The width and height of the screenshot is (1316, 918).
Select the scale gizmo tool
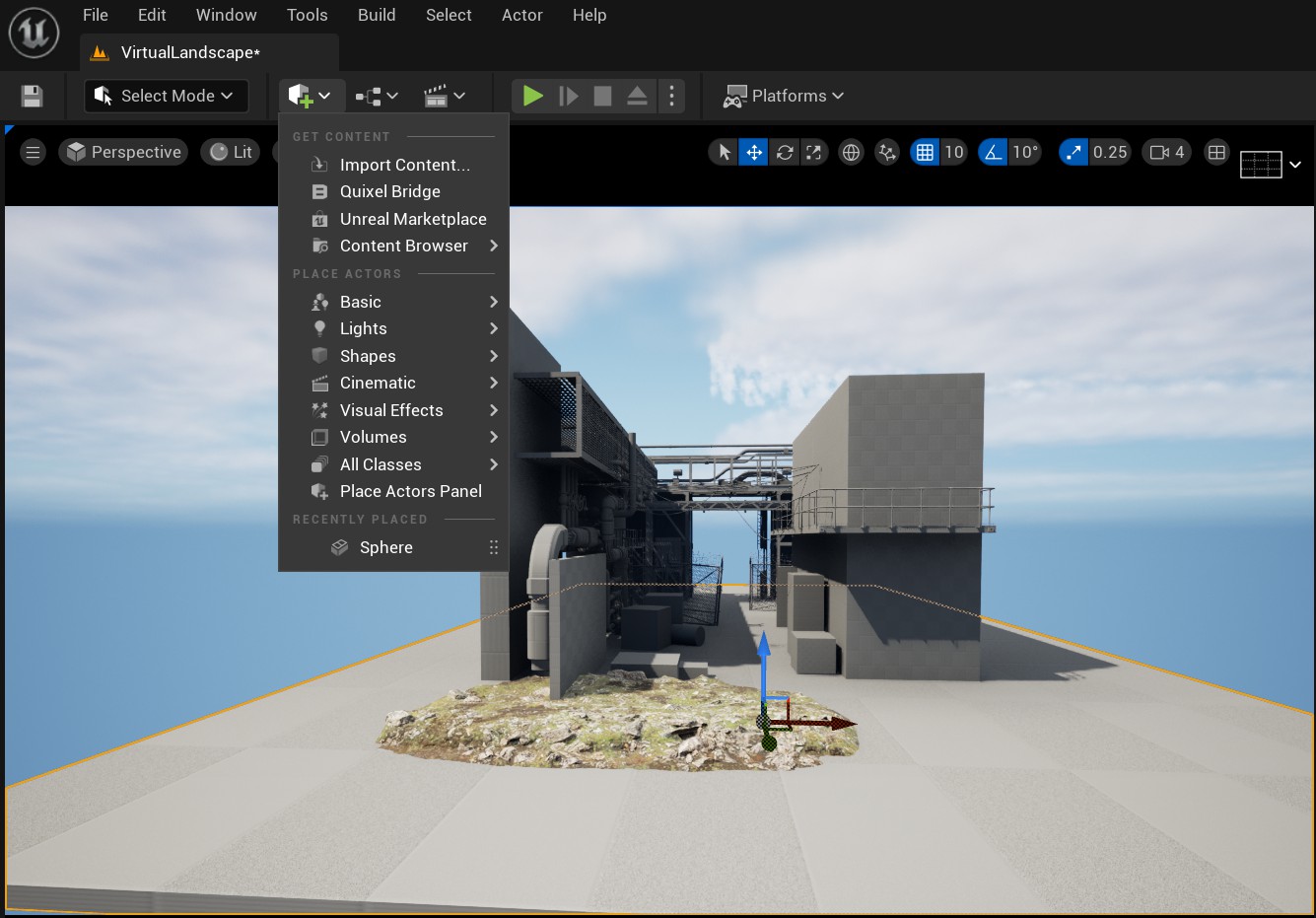pos(813,152)
